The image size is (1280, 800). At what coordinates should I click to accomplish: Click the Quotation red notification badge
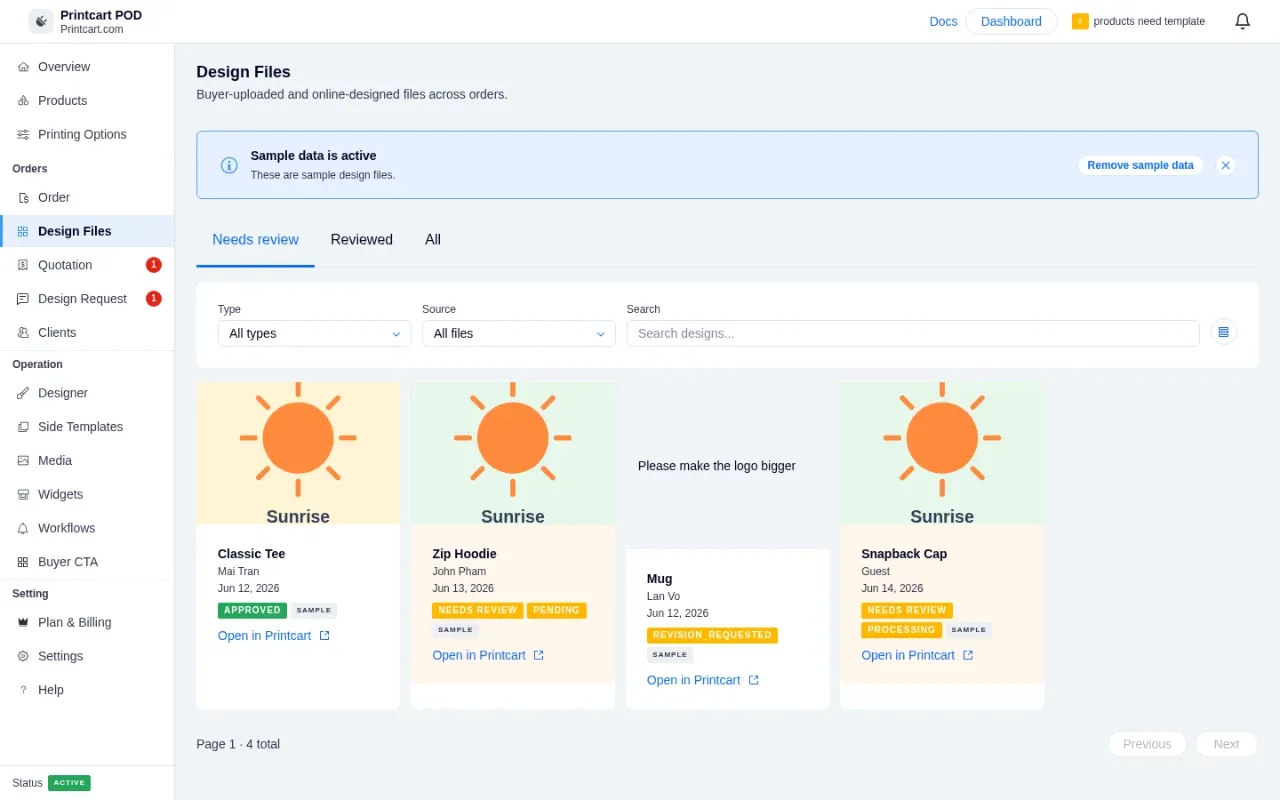(154, 265)
